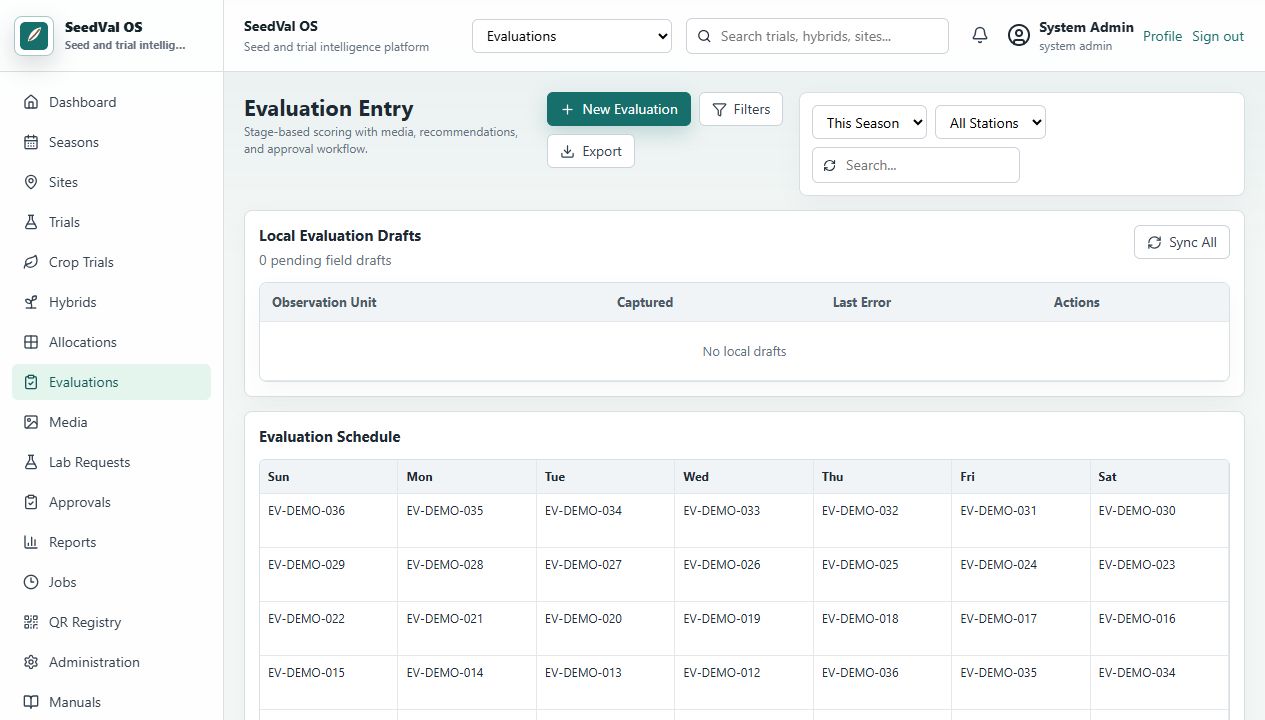Click the Hybrids sprout icon
The image size is (1265, 720).
coord(31,302)
